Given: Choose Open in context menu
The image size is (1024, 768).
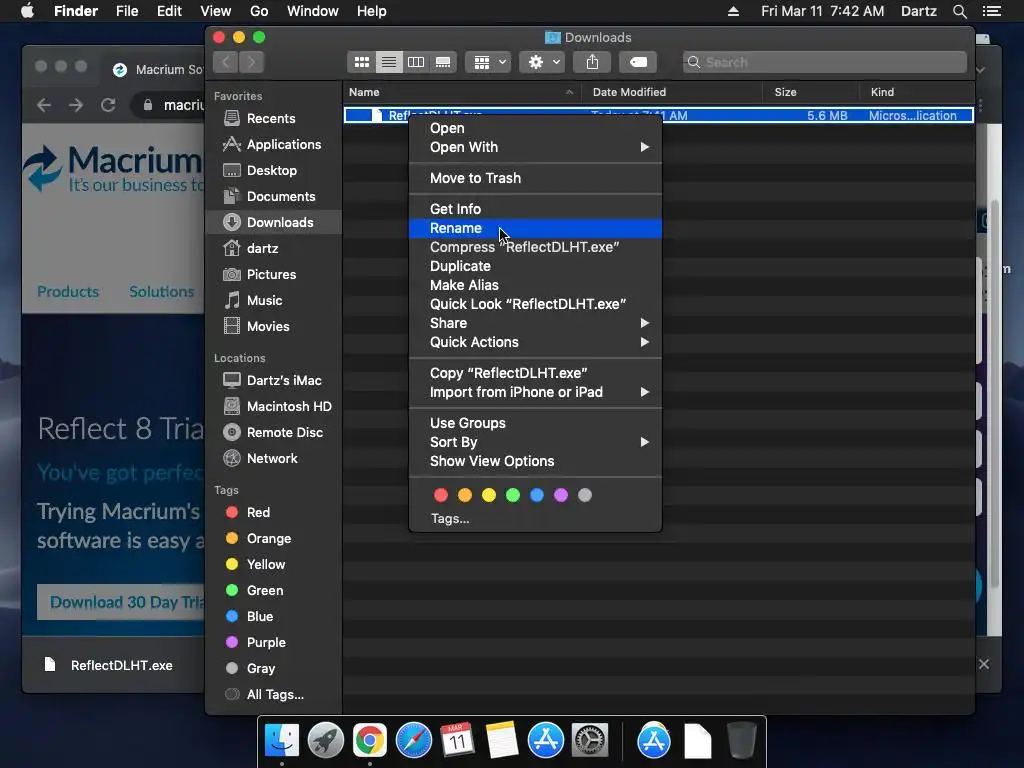Looking at the screenshot, I should point(535,128).
